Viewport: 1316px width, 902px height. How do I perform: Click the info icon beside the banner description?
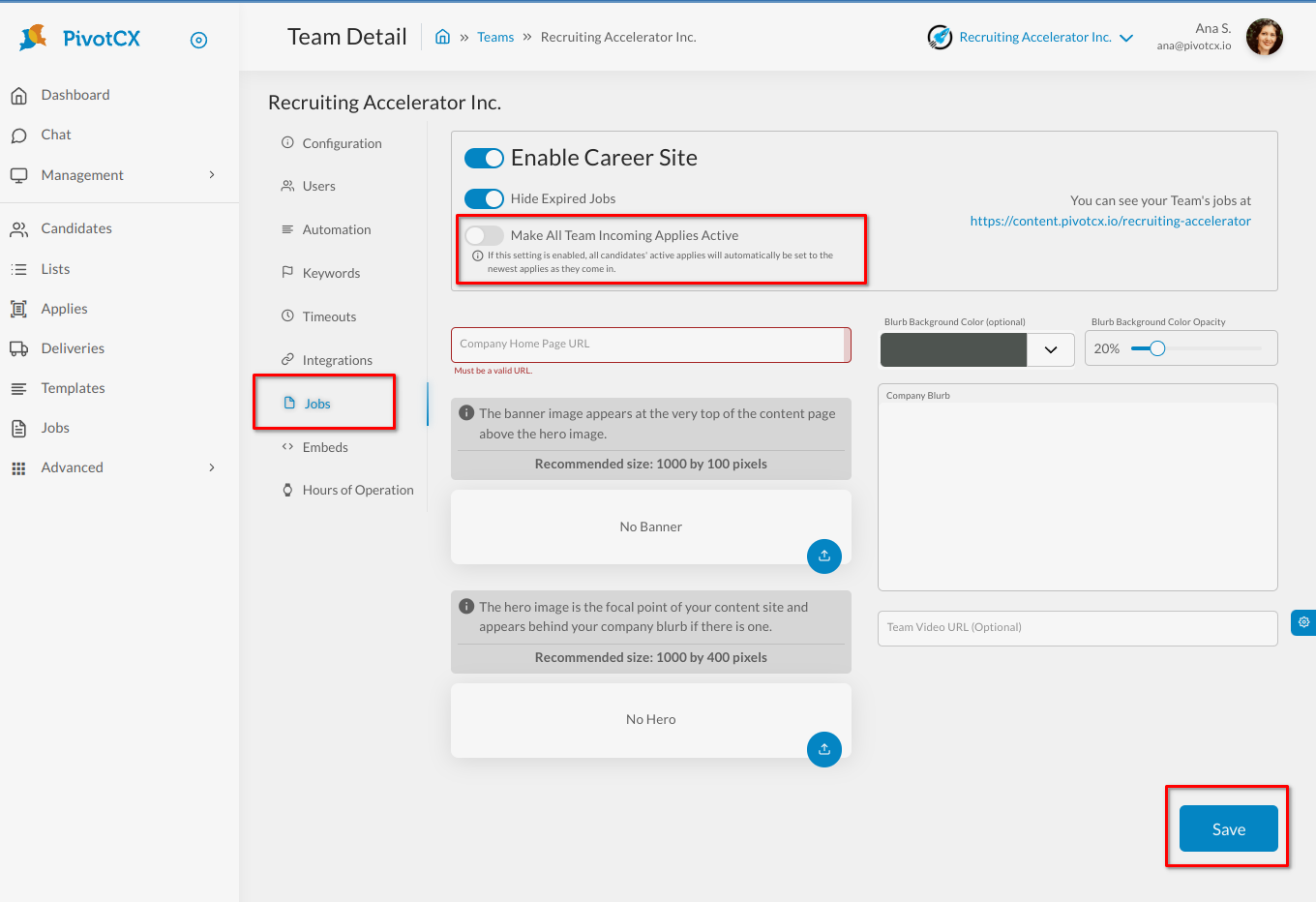pos(466,412)
